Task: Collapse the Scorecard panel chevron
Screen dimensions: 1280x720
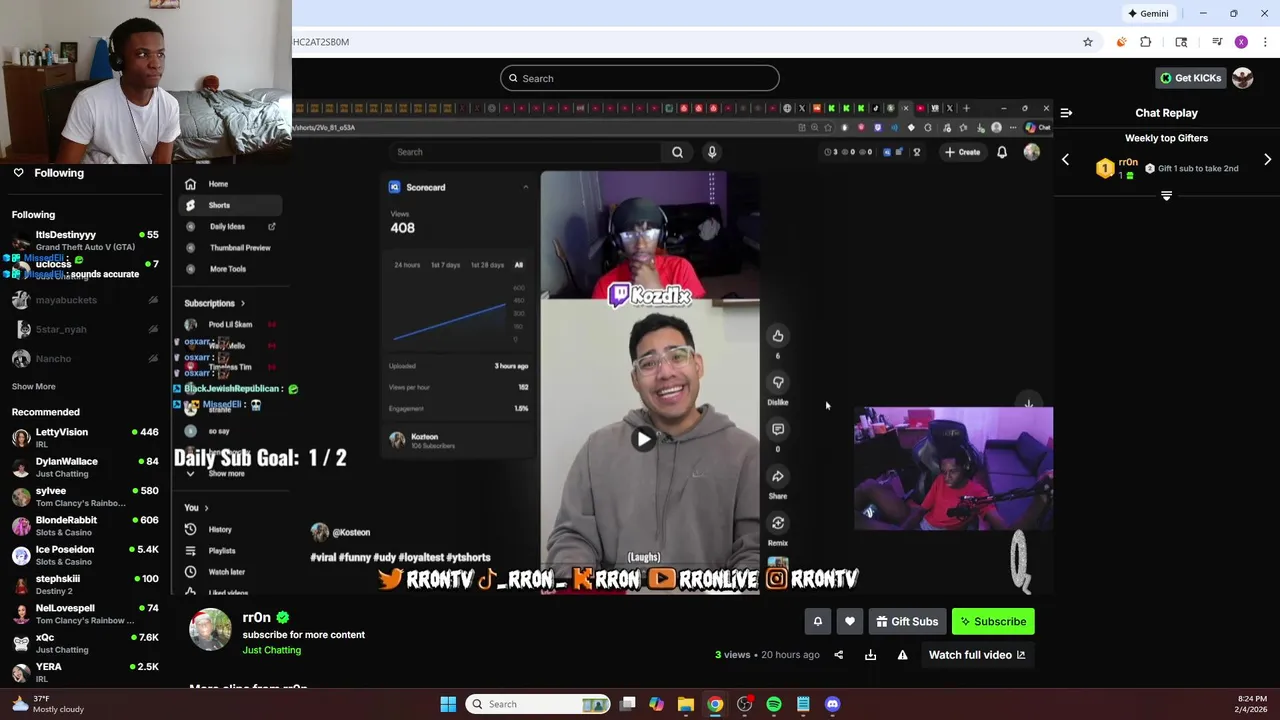Action: click(525, 187)
